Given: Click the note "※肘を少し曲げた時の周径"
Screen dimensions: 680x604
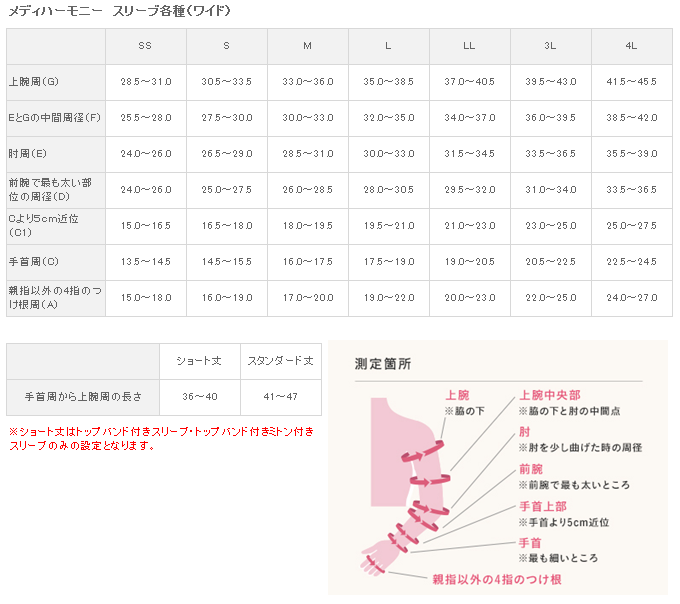Looking at the screenshot, I should click(580, 447).
